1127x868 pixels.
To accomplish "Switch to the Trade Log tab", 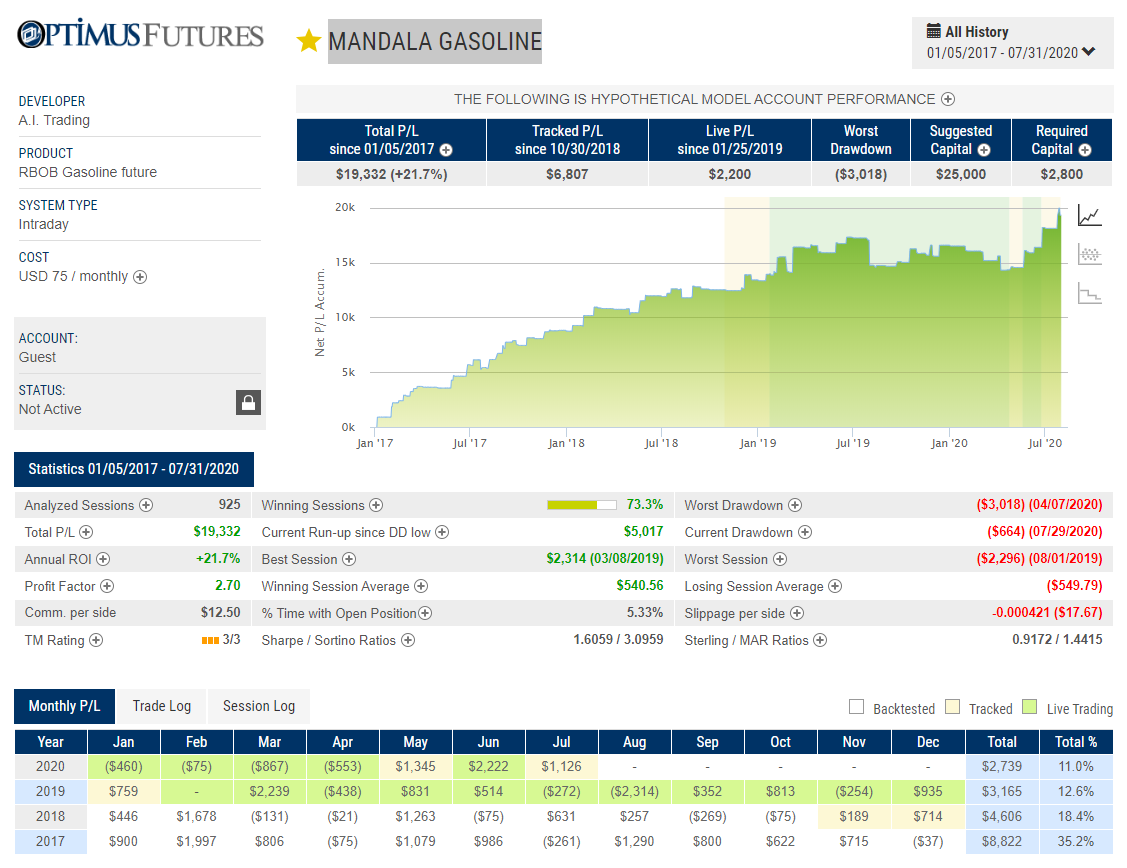I will (162, 706).
